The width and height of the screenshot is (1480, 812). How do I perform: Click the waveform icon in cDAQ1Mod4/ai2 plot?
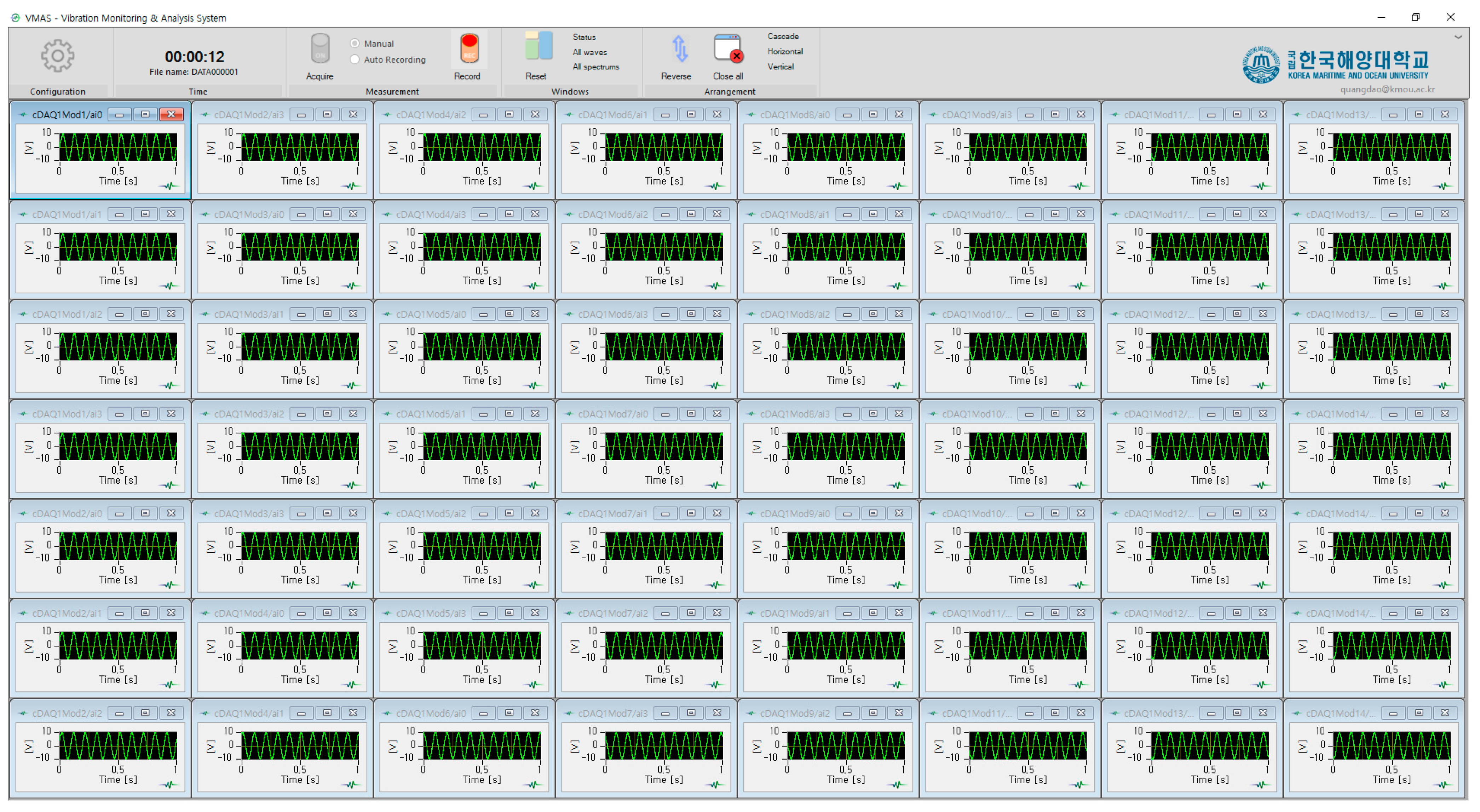click(x=534, y=186)
